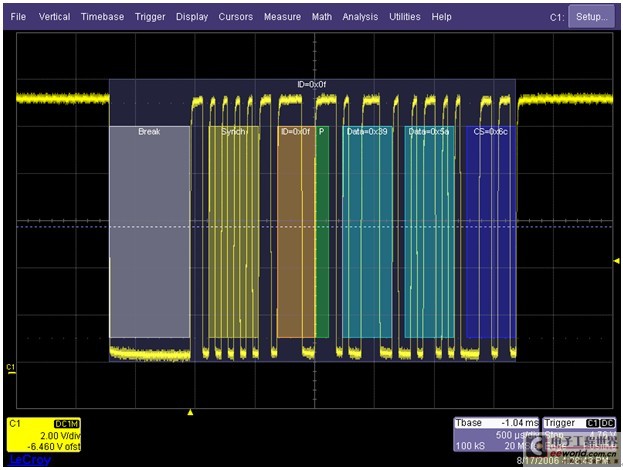The image size is (623, 470).
Task: Open the Vertical menu
Action: click(54, 17)
